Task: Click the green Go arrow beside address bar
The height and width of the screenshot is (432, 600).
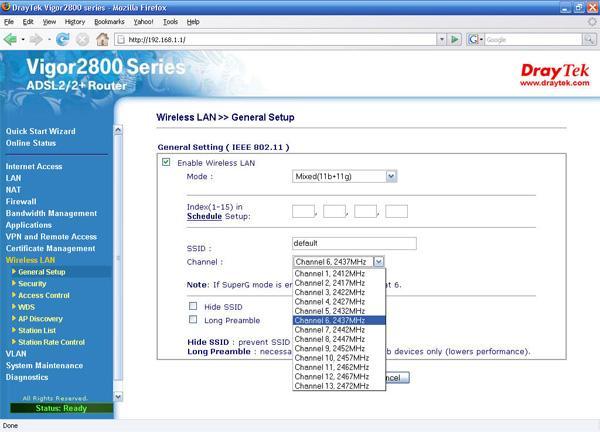Action: 455,39
